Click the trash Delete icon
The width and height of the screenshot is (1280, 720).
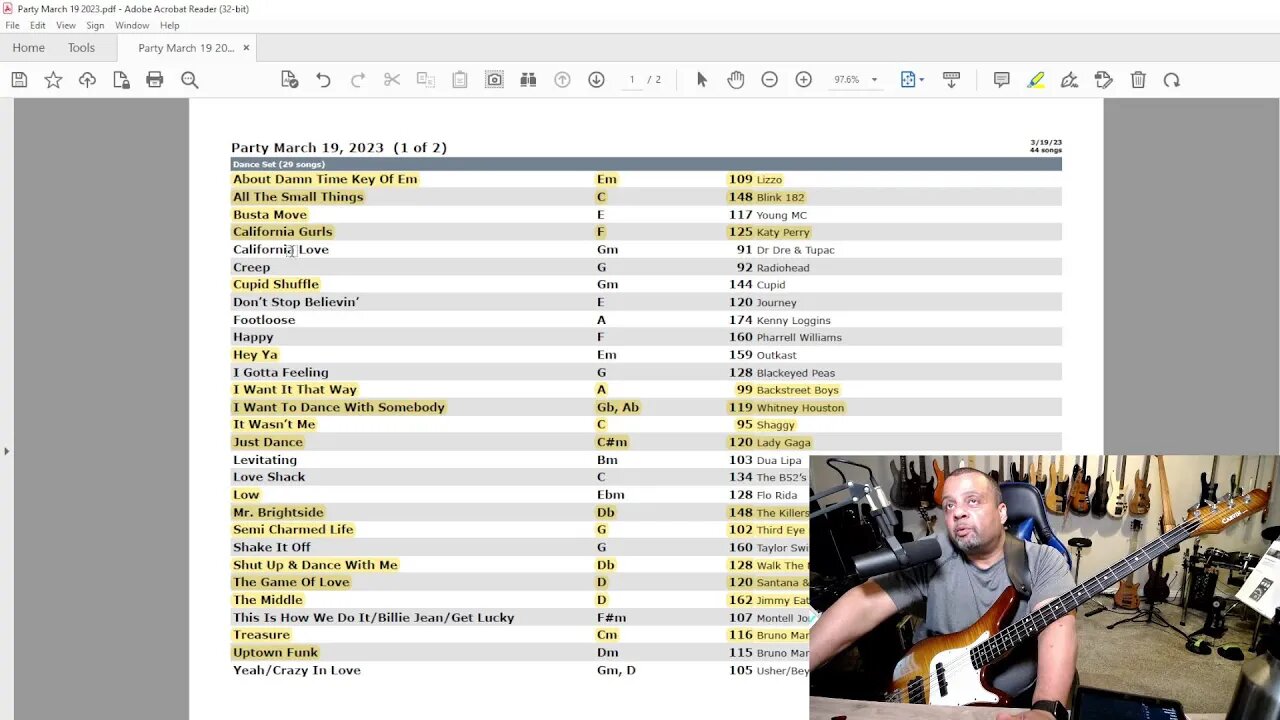tap(1138, 80)
